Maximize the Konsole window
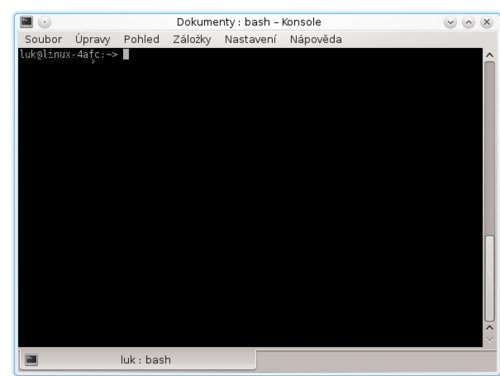500x376 pixels. click(x=468, y=22)
